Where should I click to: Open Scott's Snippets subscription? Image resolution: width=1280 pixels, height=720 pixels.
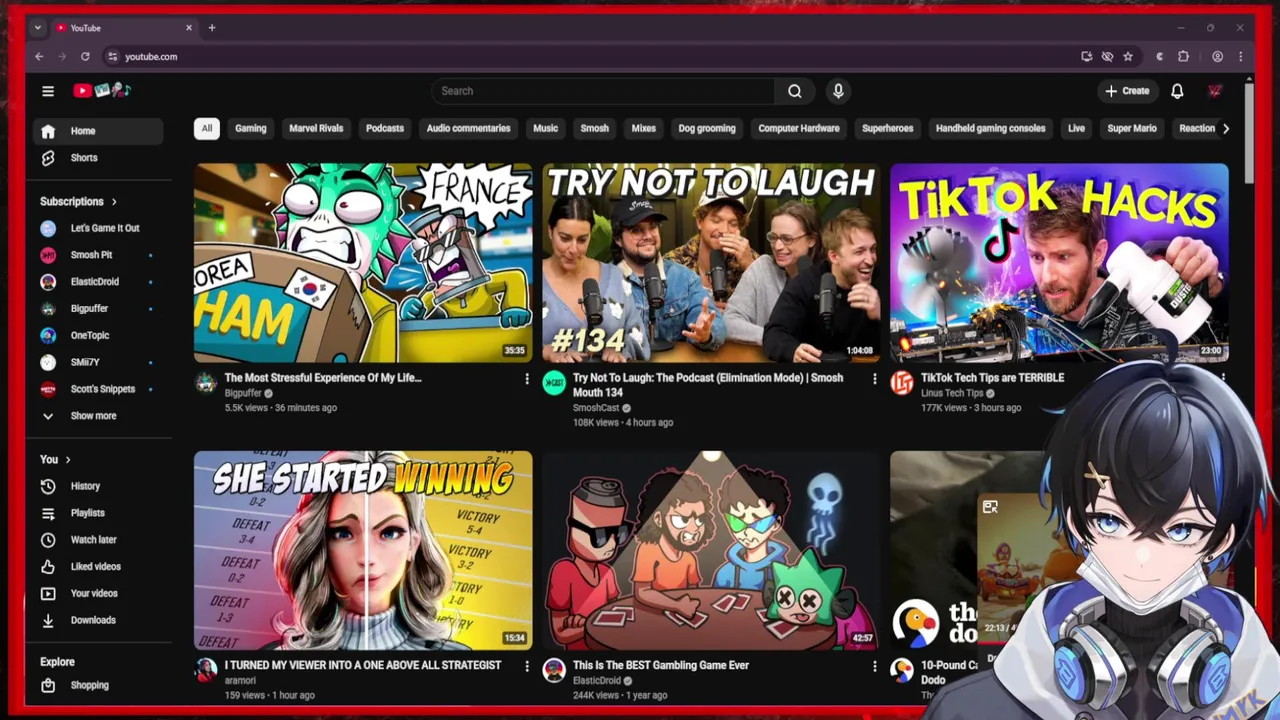[97, 389]
